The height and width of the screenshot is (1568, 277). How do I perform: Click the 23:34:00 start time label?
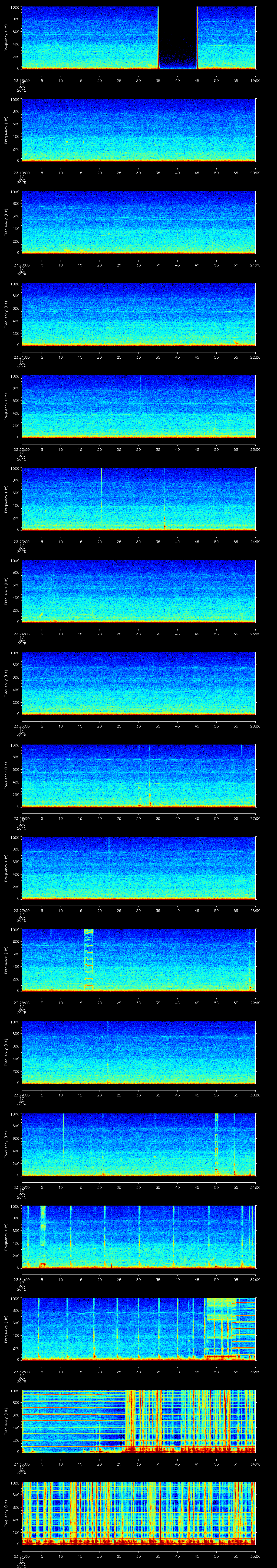pos(21,1556)
